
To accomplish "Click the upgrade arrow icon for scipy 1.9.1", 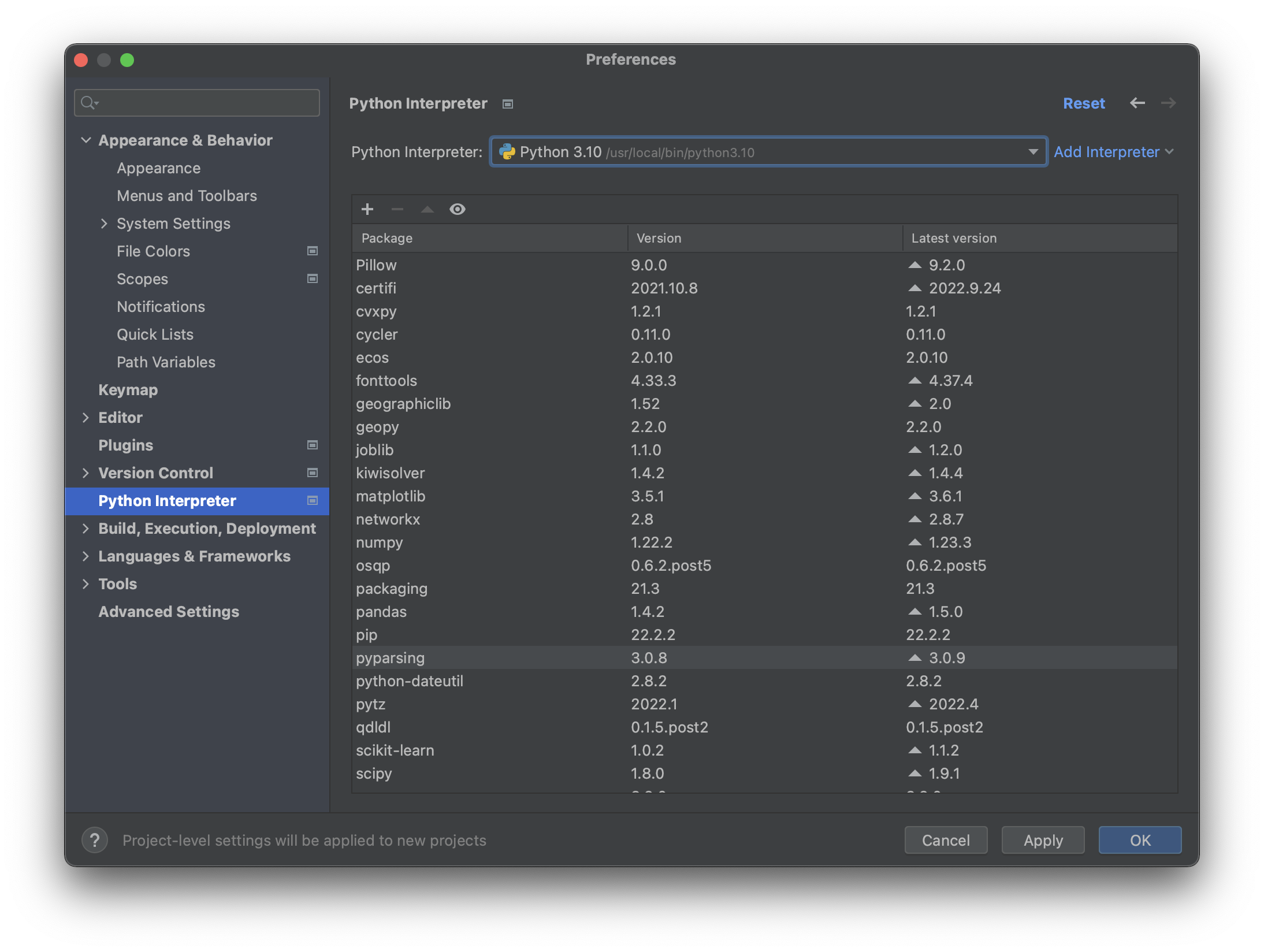I will coord(914,773).
